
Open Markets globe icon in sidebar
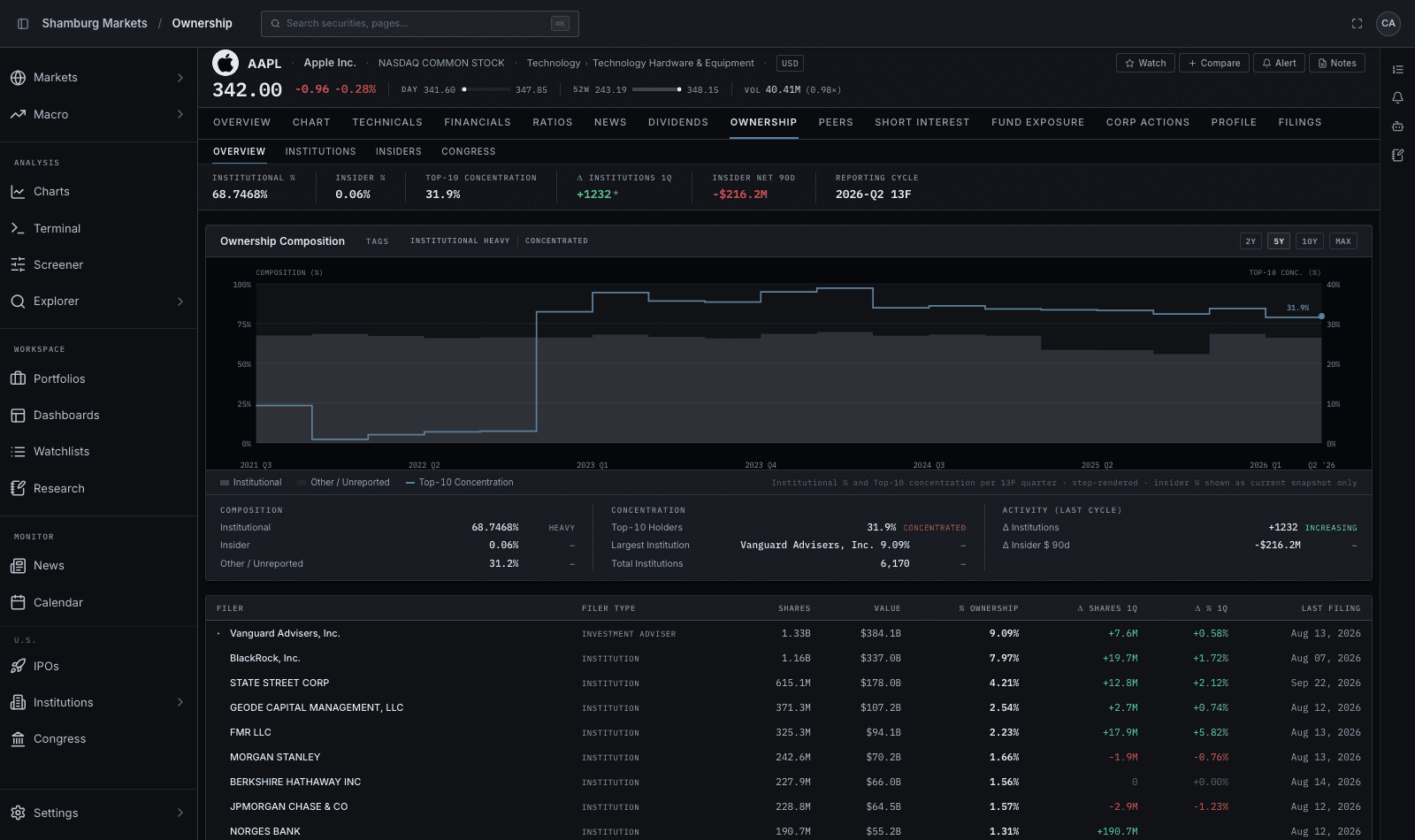click(x=18, y=78)
